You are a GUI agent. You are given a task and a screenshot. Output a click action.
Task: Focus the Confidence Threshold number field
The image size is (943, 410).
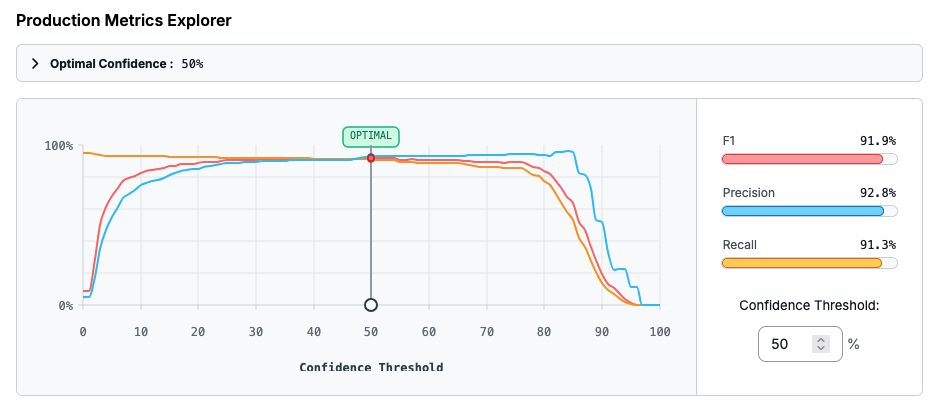[x=787, y=344]
